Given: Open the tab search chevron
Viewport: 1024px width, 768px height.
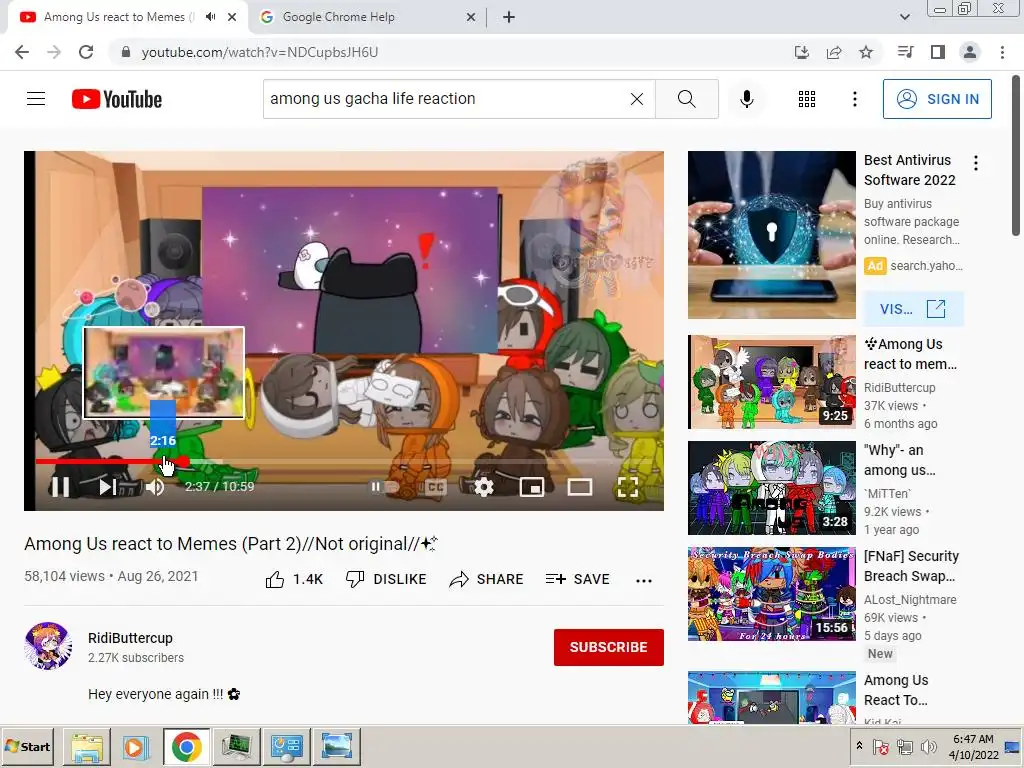Looking at the screenshot, I should 904,17.
